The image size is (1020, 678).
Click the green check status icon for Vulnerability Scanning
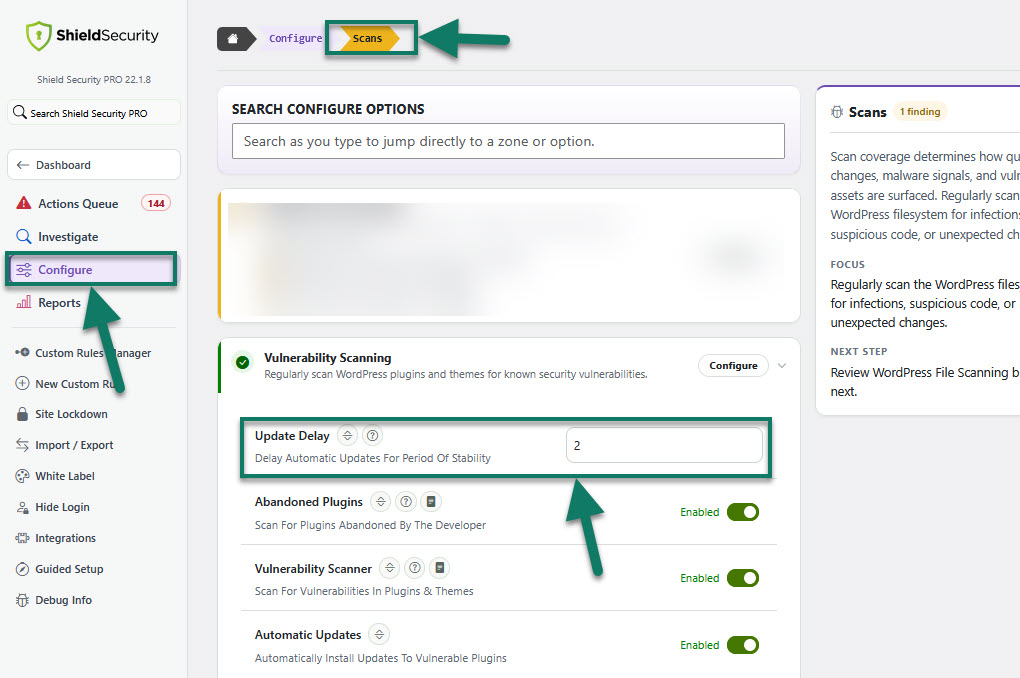tap(243, 362)
